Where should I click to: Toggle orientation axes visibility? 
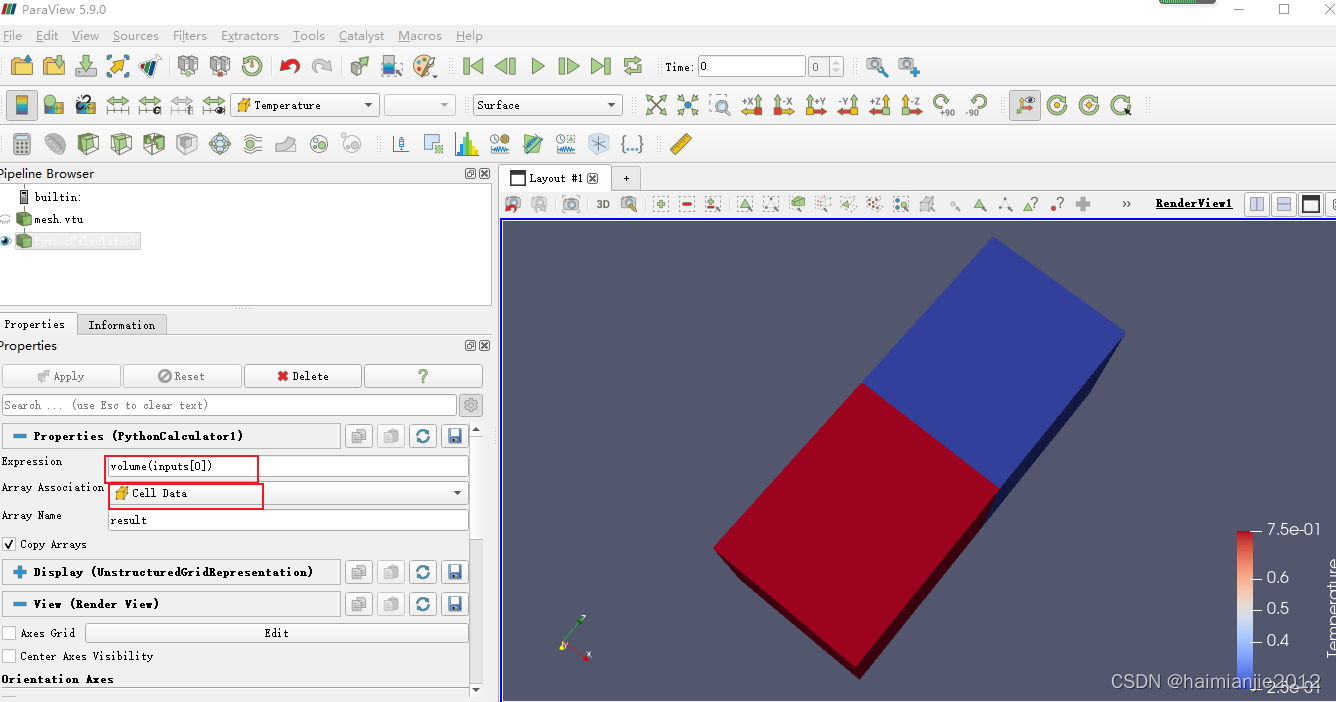point(1024,105)
